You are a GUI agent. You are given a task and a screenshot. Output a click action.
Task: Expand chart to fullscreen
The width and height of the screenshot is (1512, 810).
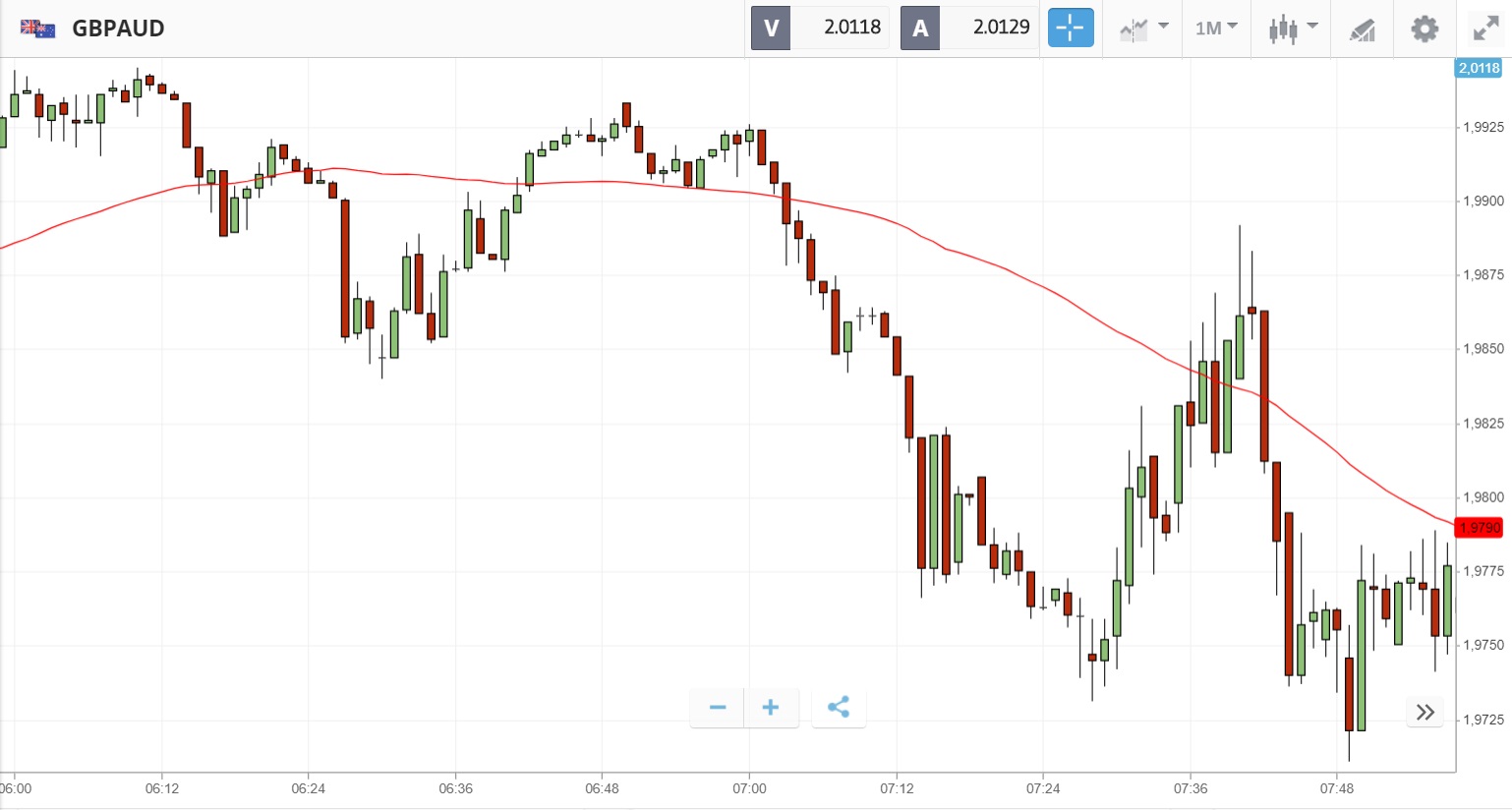(1484, 29)
